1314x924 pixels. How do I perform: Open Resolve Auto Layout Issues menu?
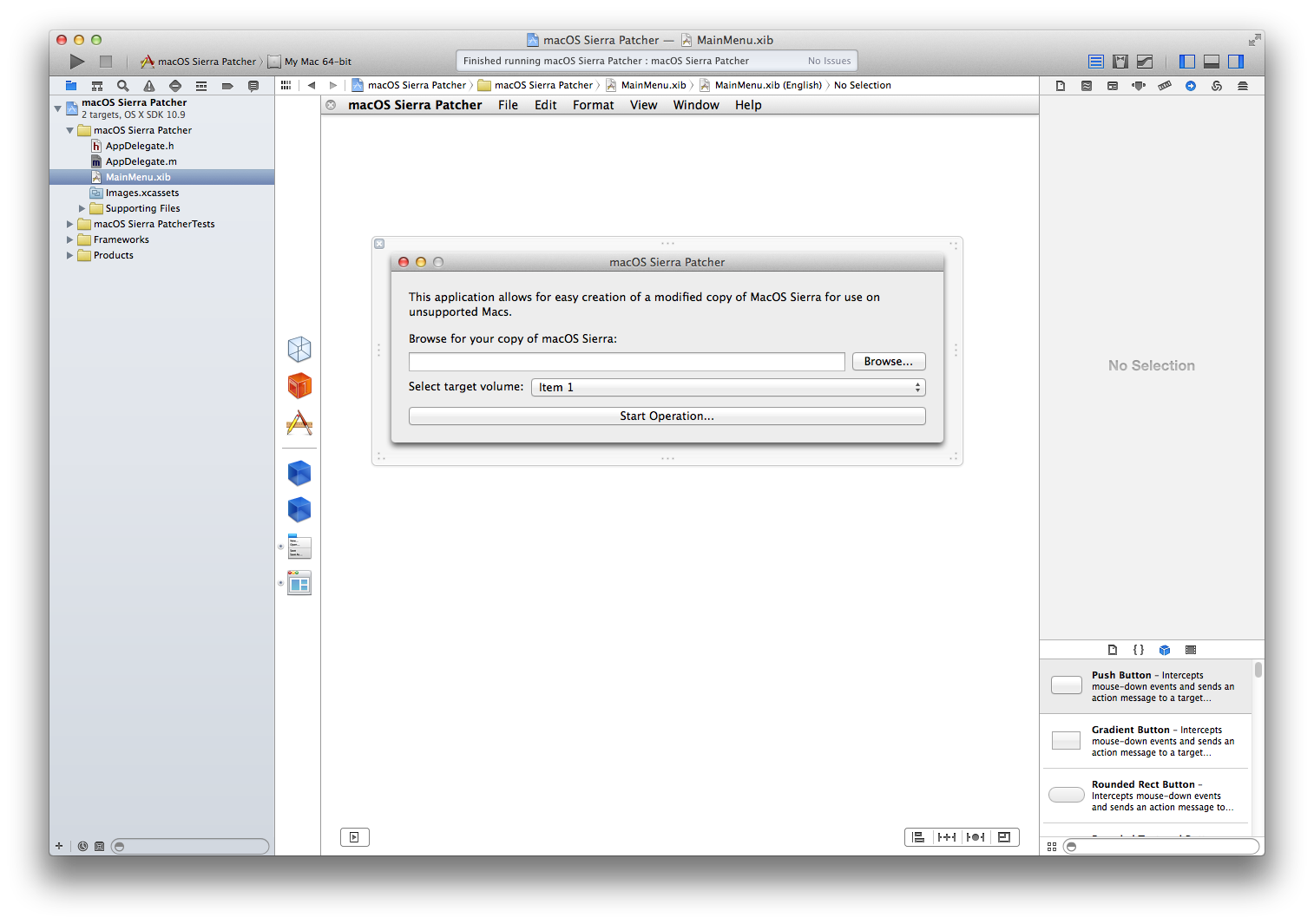coord(976,837)
